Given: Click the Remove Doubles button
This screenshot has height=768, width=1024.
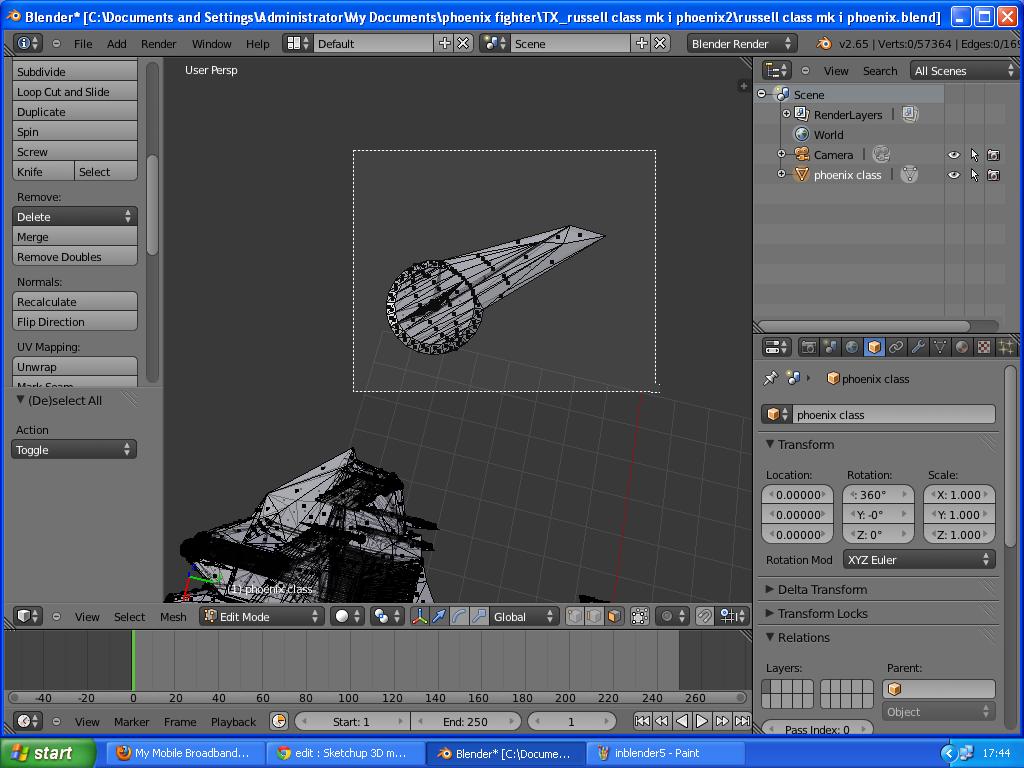Looking at the screenshot, I should click(x=74, y=256).
